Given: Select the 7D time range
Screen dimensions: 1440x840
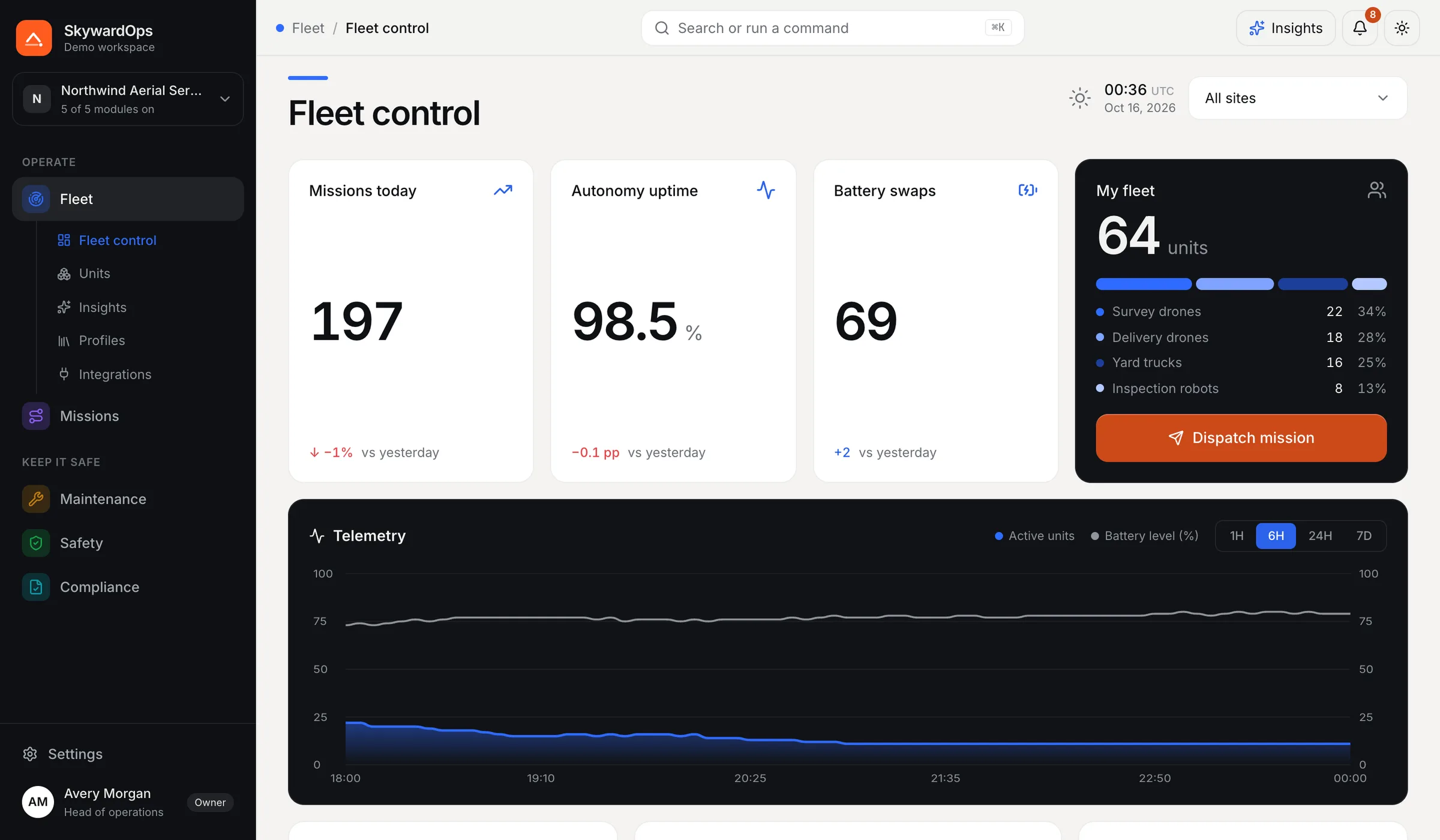Looking at the screenshot, I should 1364,536.
